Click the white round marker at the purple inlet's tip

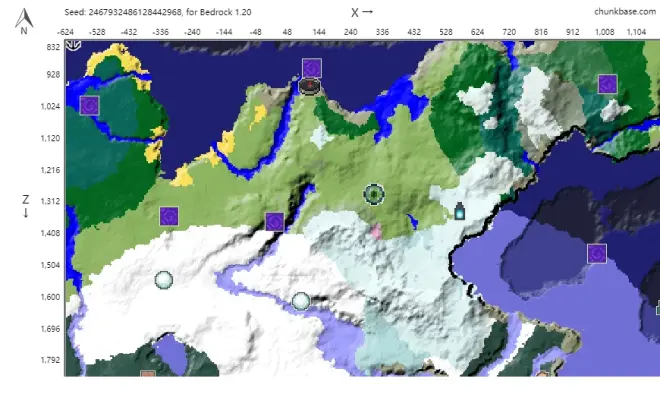301,300
